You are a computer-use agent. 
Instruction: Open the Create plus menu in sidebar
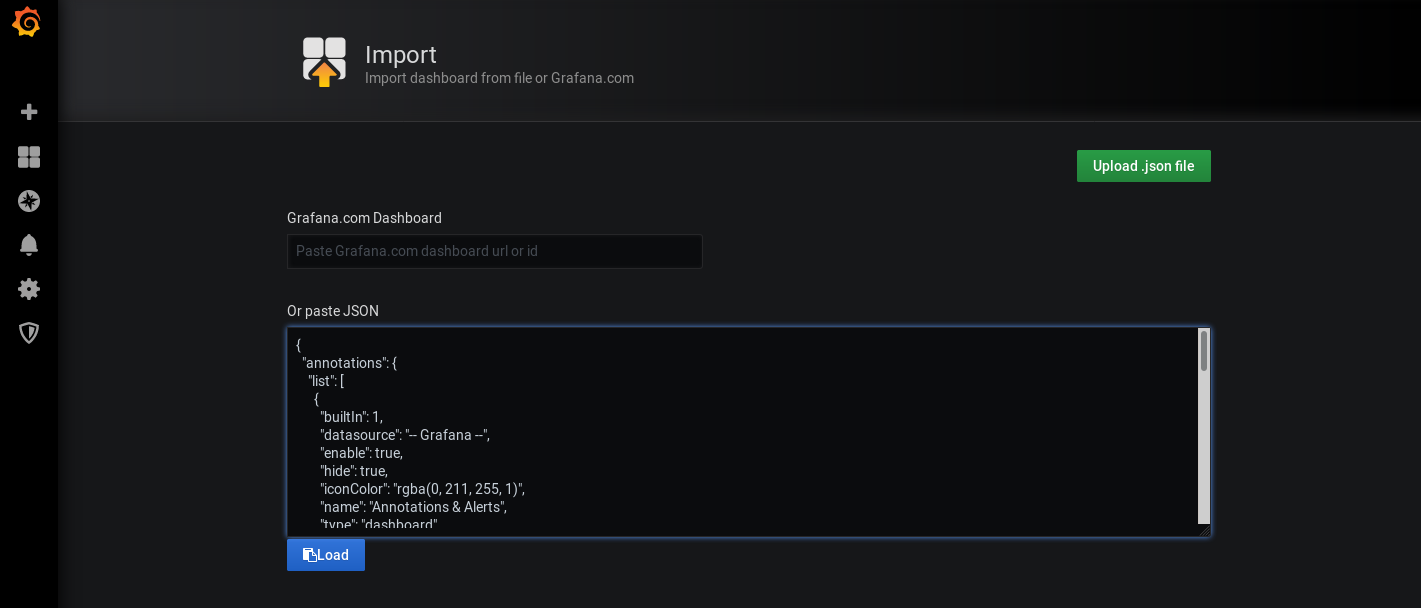tap(29, 112)
